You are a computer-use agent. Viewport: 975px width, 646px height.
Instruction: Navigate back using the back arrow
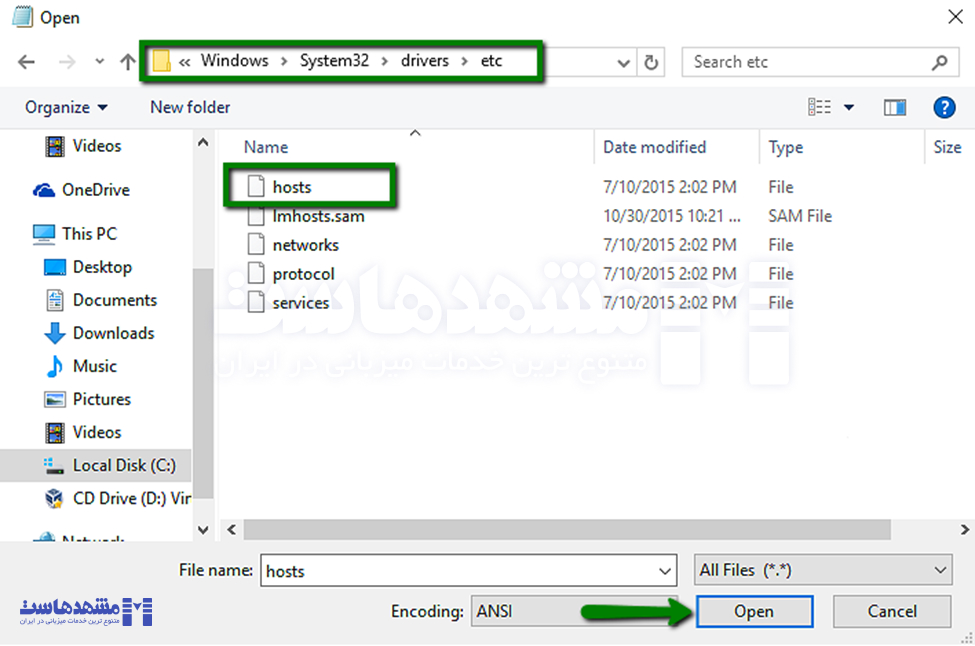tap(26, 61)
